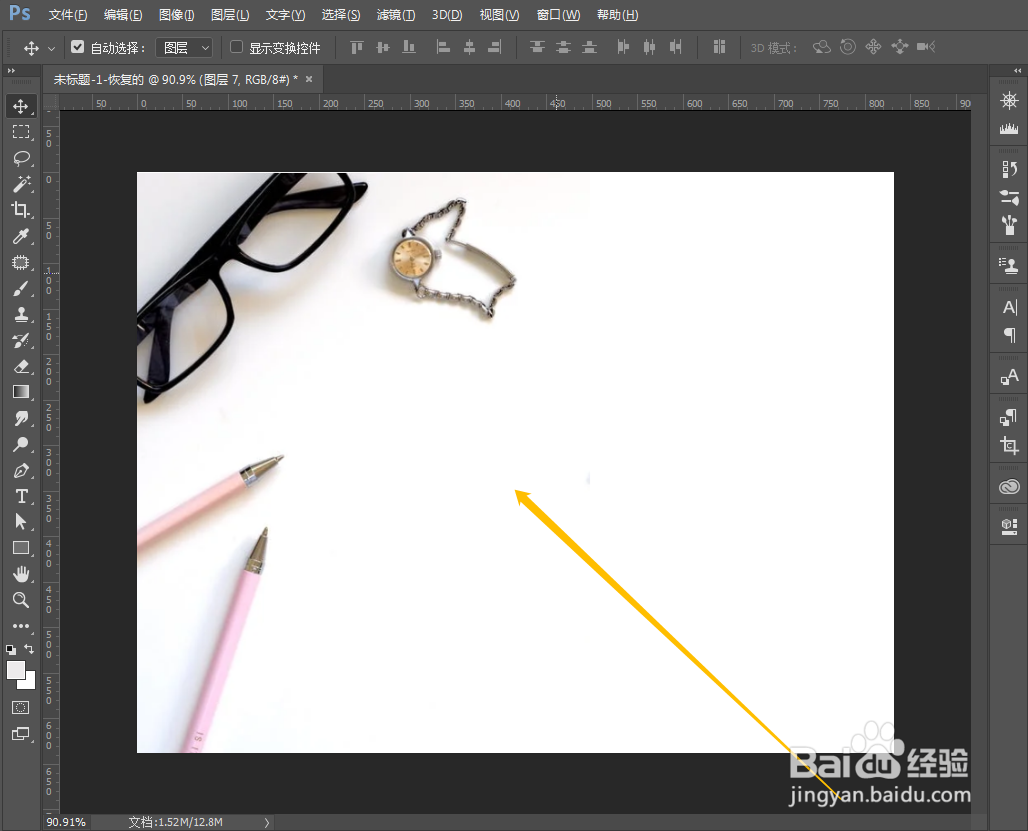Switch to the 未标题-1-恢复的 document tab
This screenshot has height=831, width=1028.
[x=175, y=79]
